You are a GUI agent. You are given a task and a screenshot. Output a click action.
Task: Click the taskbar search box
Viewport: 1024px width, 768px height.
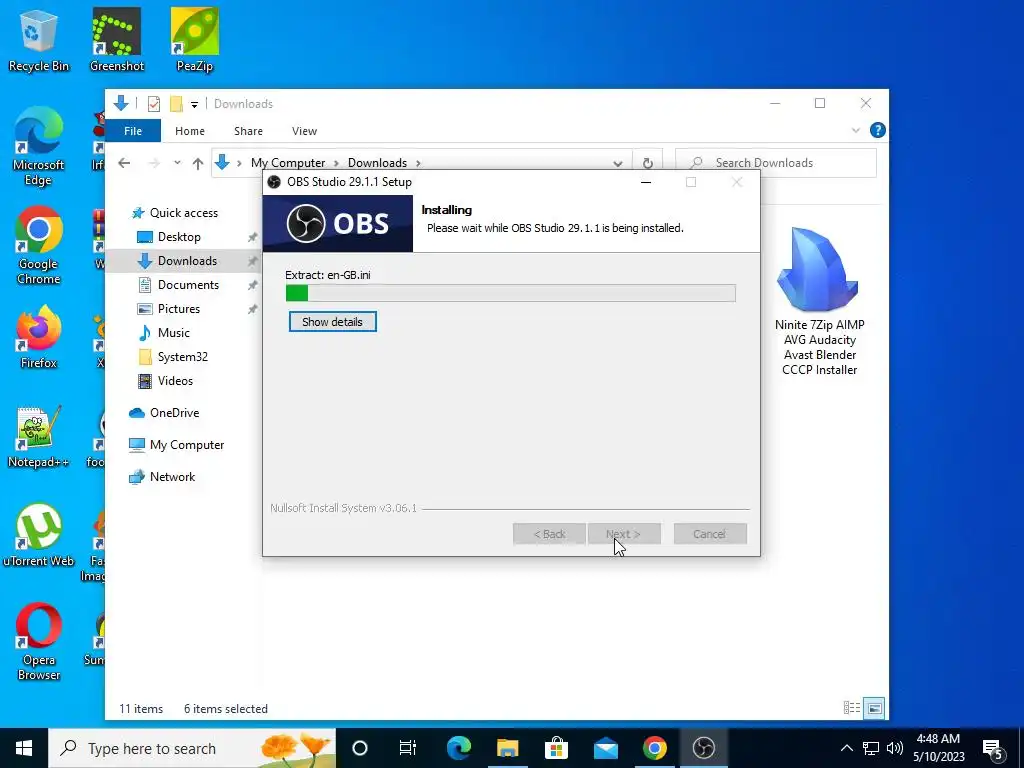point(192,748)
